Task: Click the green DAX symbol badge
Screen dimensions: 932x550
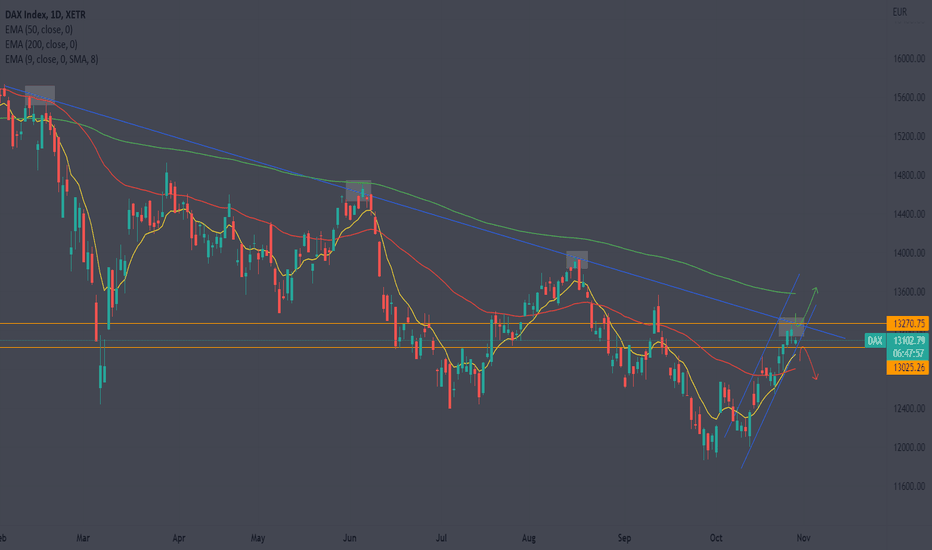Action: (x=875, y=340)
